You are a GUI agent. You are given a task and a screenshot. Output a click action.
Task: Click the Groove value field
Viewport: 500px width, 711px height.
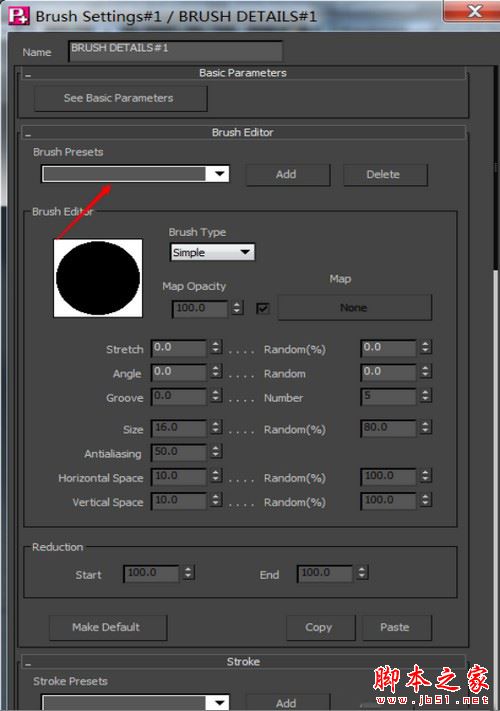179,397
